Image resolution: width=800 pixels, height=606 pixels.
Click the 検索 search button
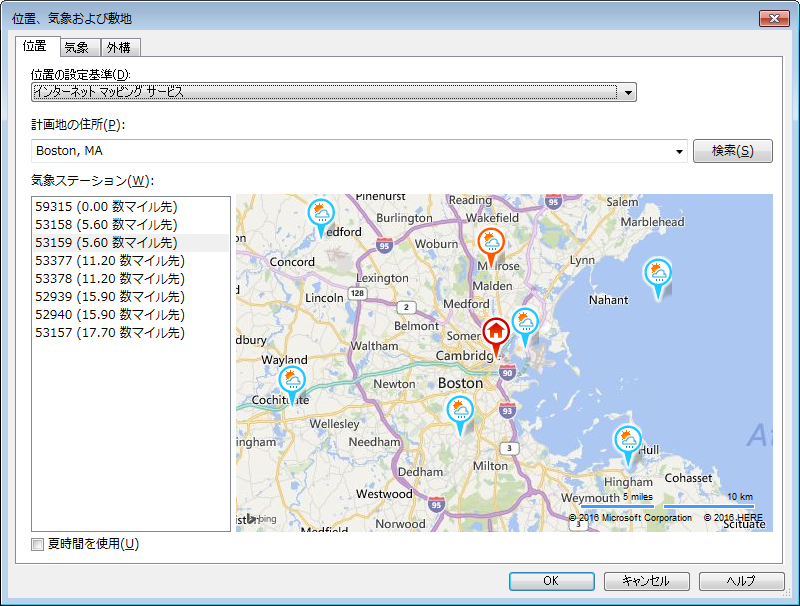click(733, 151)
